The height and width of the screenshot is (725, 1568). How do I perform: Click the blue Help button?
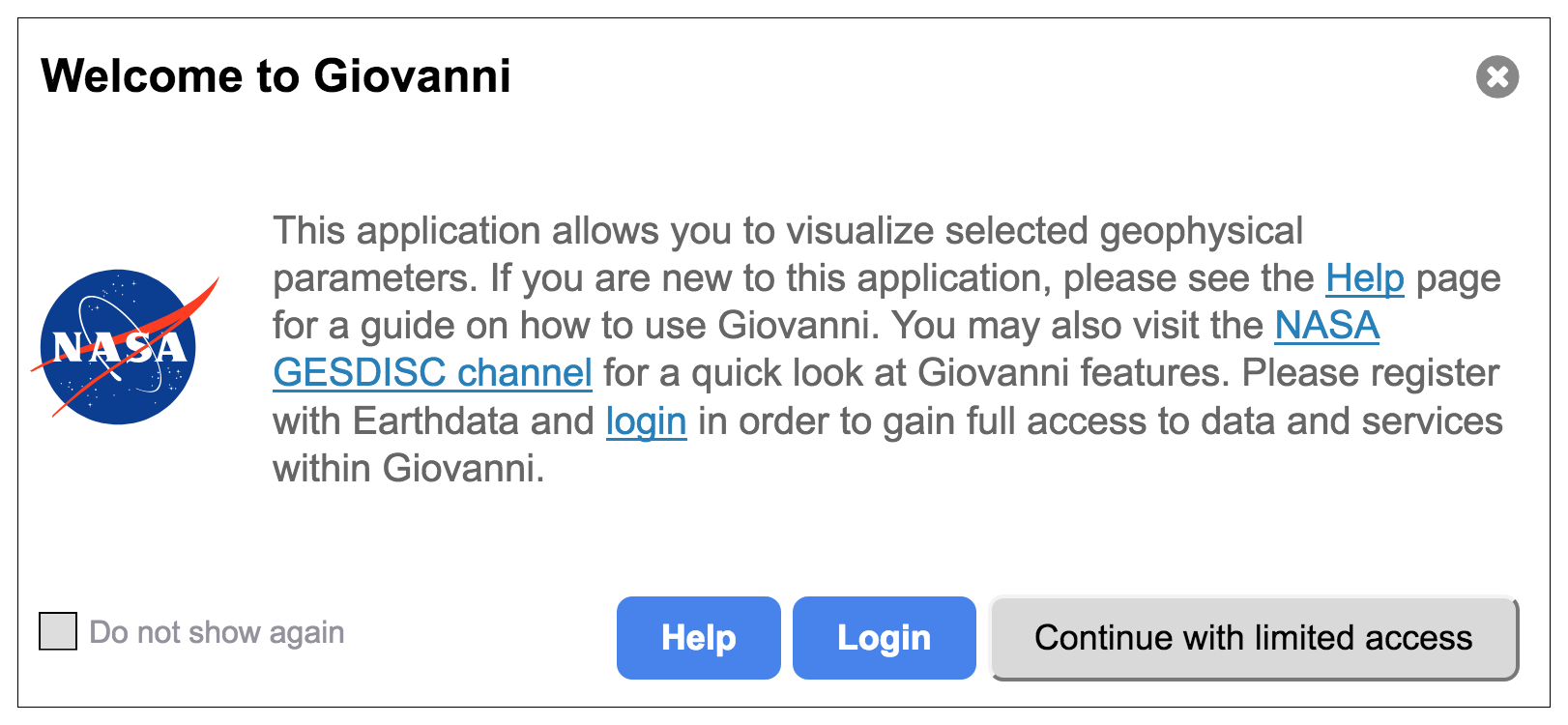[x=699, y=638]
